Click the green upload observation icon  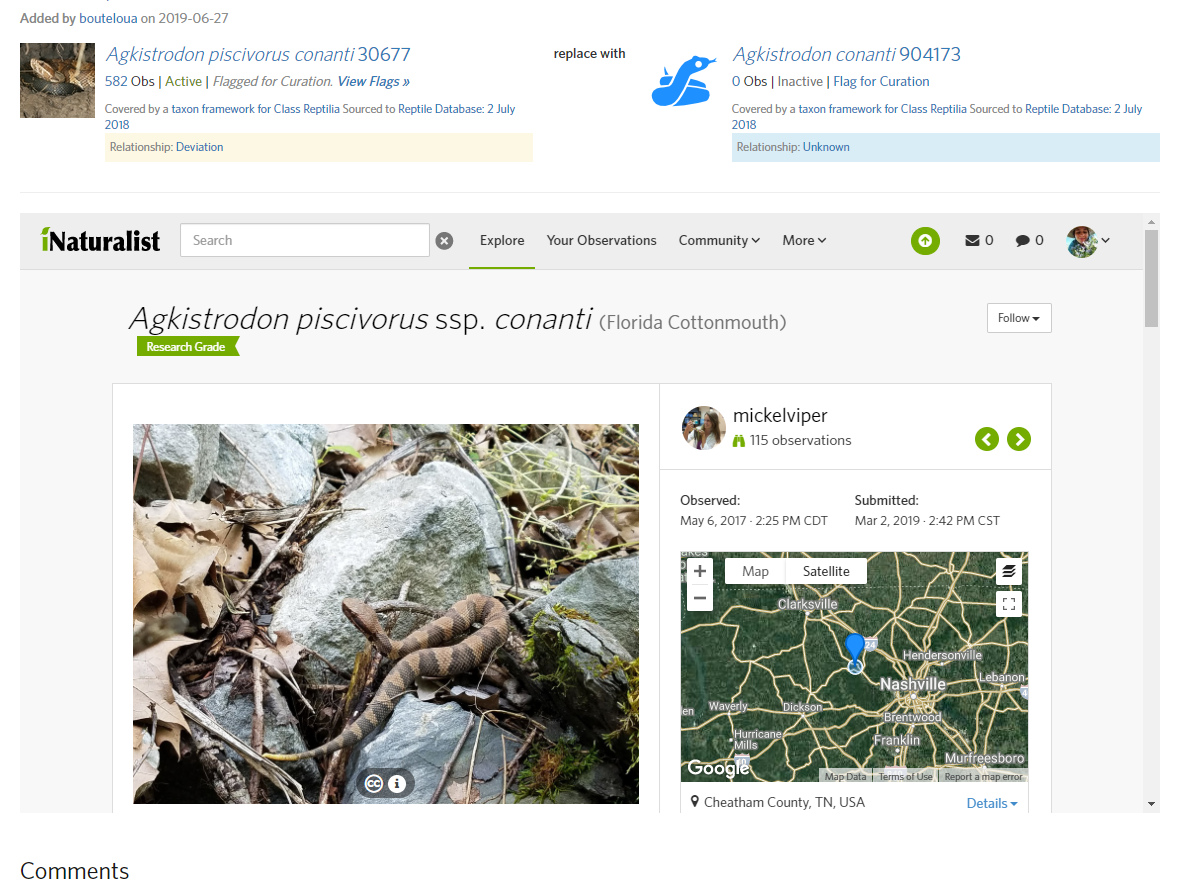click(925, 241)
